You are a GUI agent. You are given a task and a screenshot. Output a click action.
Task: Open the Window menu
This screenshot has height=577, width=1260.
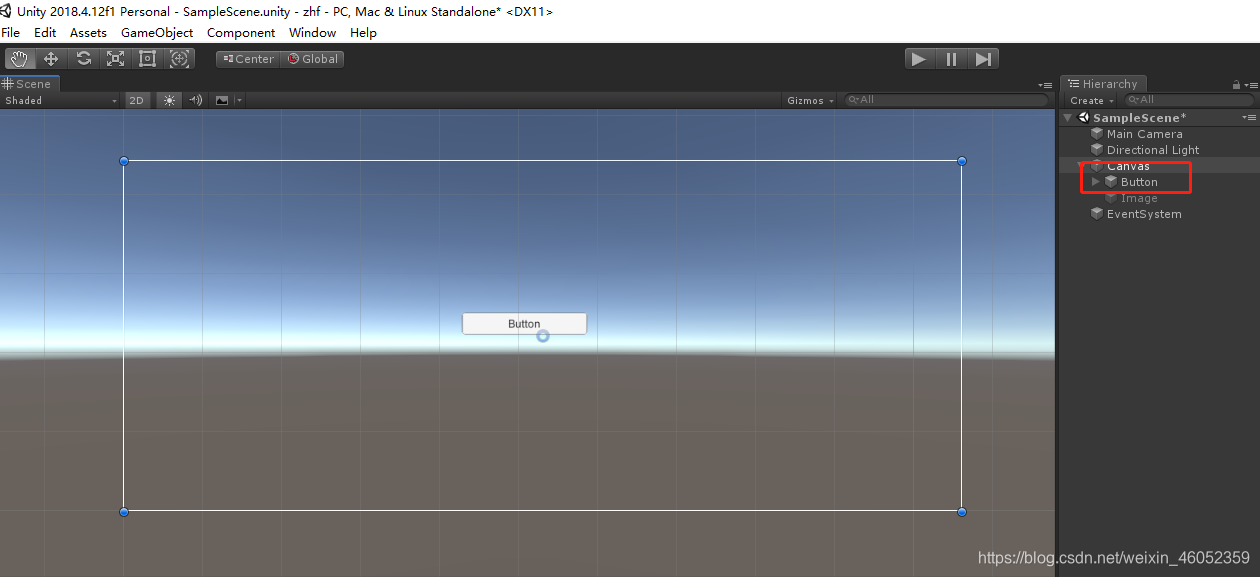coord(312,32)
